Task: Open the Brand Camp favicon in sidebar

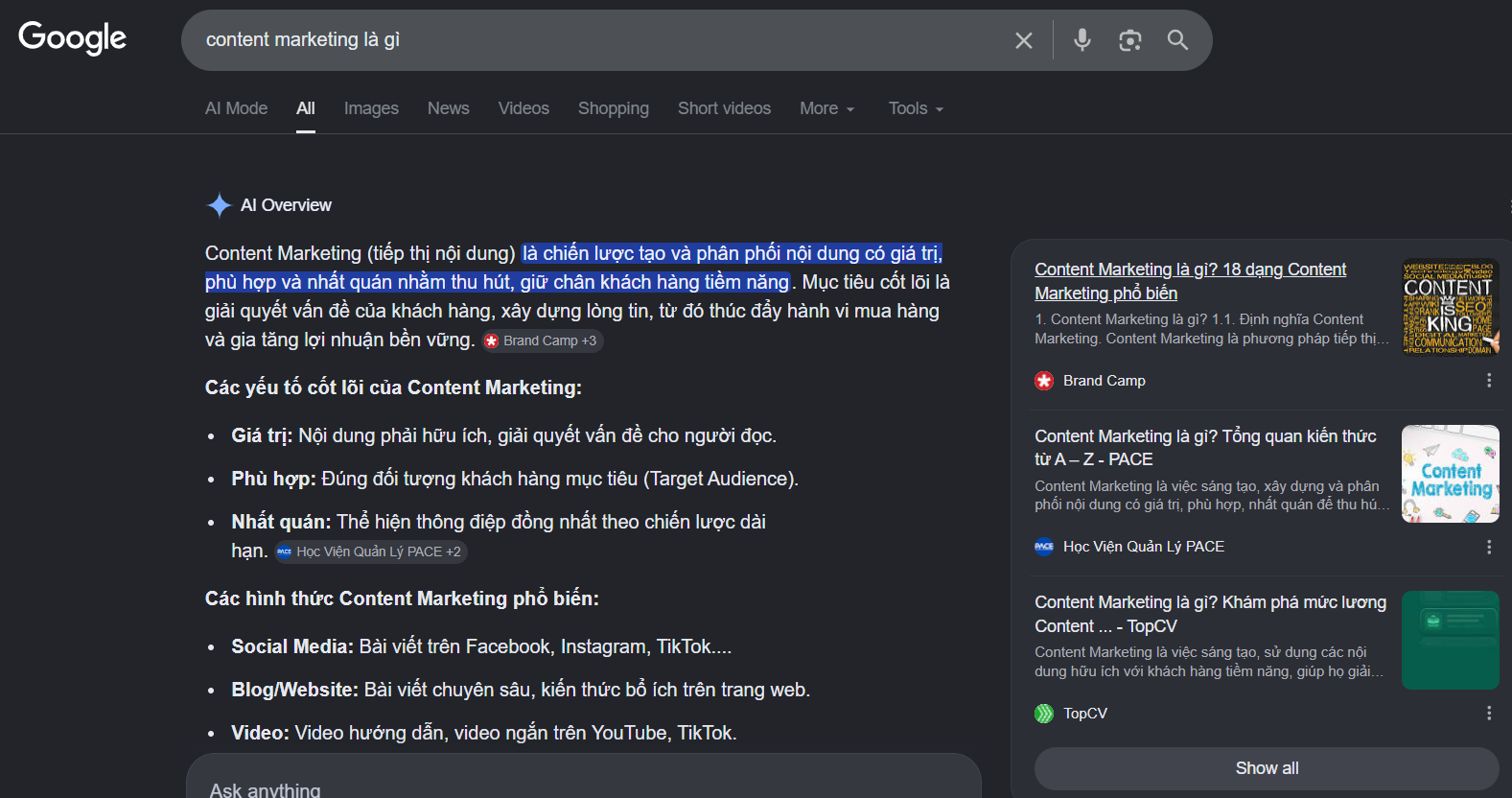Action: 1044,381
